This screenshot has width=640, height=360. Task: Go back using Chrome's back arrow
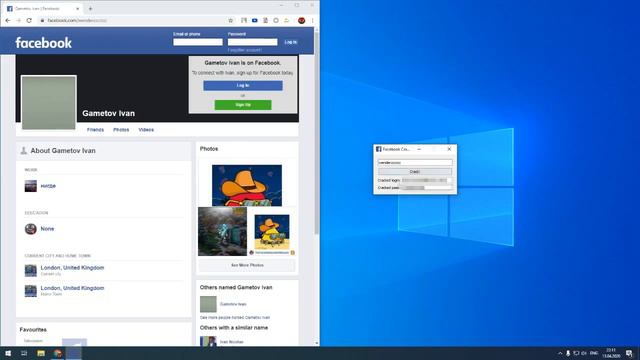[8, 20]
